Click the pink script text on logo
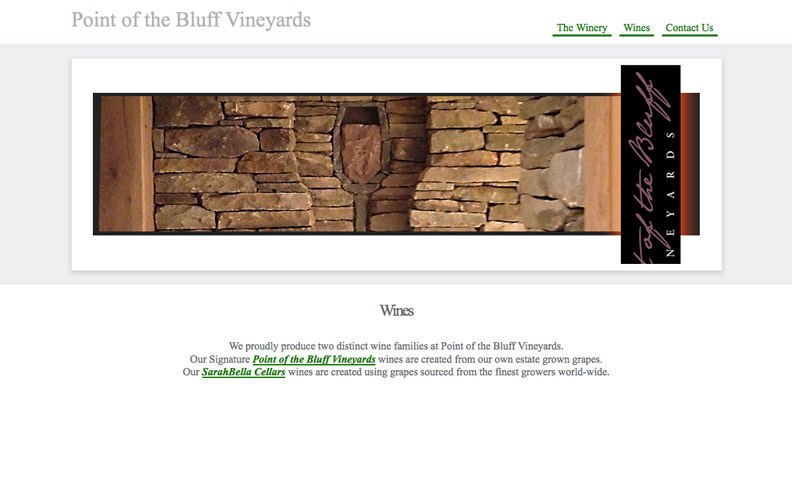 point(647,167)
